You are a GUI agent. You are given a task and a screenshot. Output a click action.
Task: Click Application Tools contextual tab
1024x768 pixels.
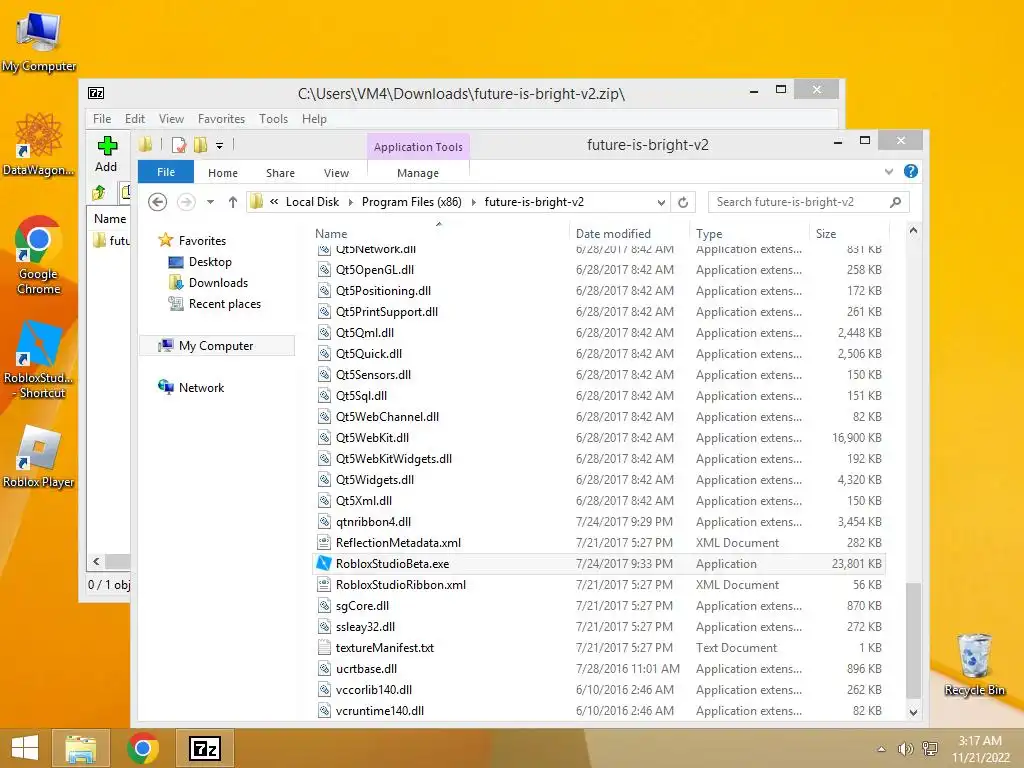(418, 147)
